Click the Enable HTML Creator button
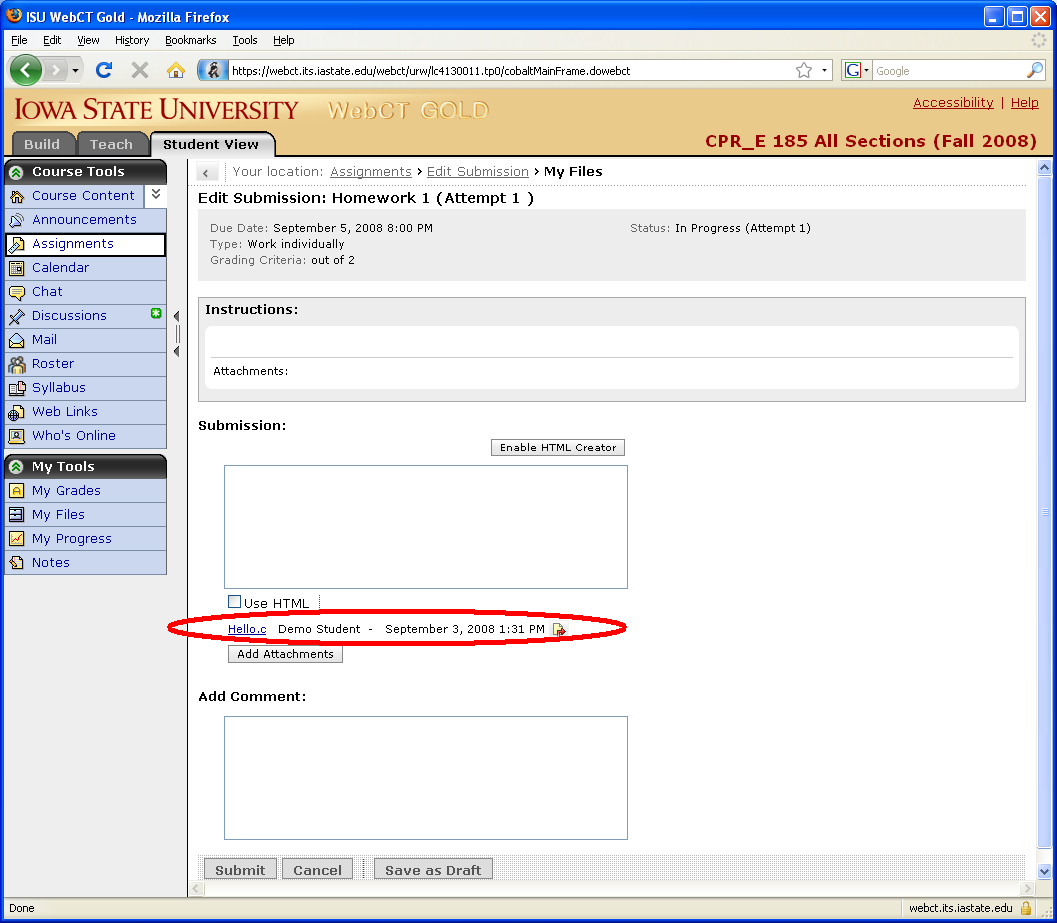The image size is (1057, 923). (x=557, y=447)
